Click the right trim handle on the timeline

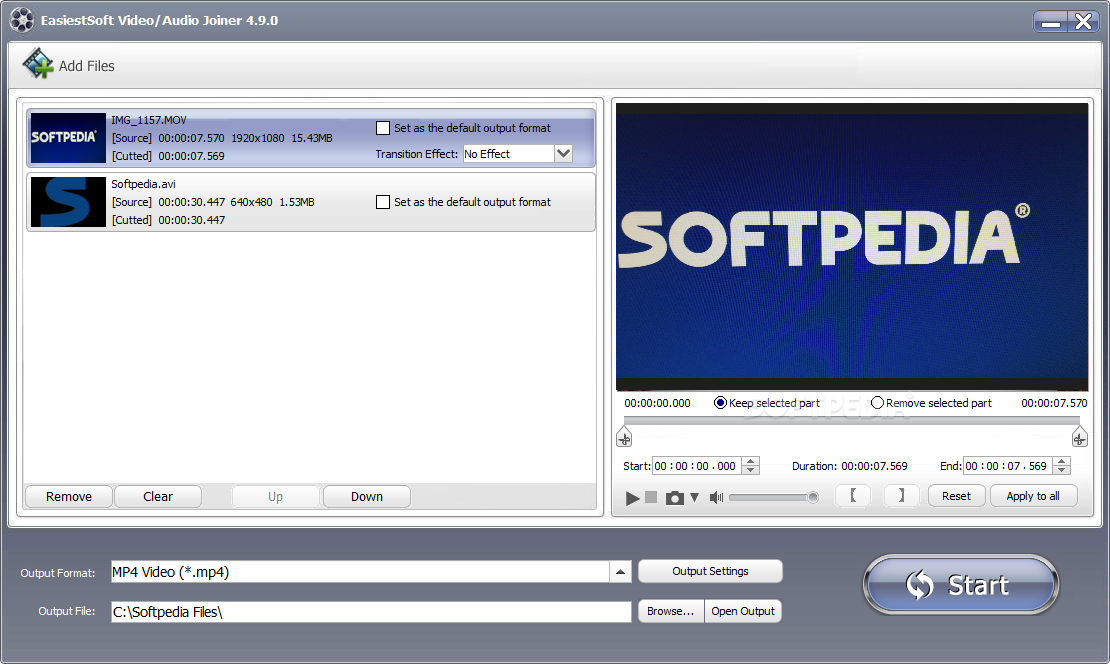click(x=1079, y=437)
